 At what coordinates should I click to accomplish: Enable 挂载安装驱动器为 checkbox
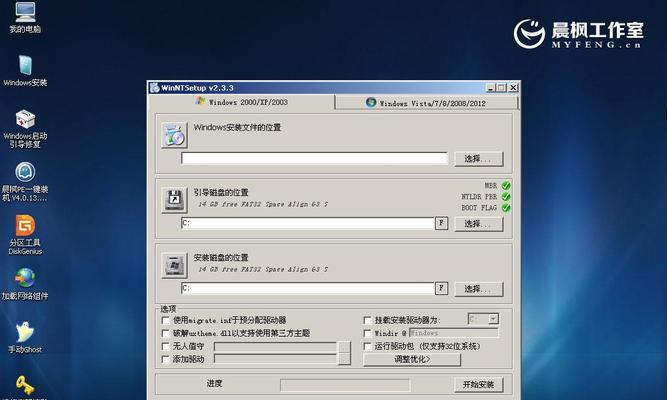pos(368,320)
